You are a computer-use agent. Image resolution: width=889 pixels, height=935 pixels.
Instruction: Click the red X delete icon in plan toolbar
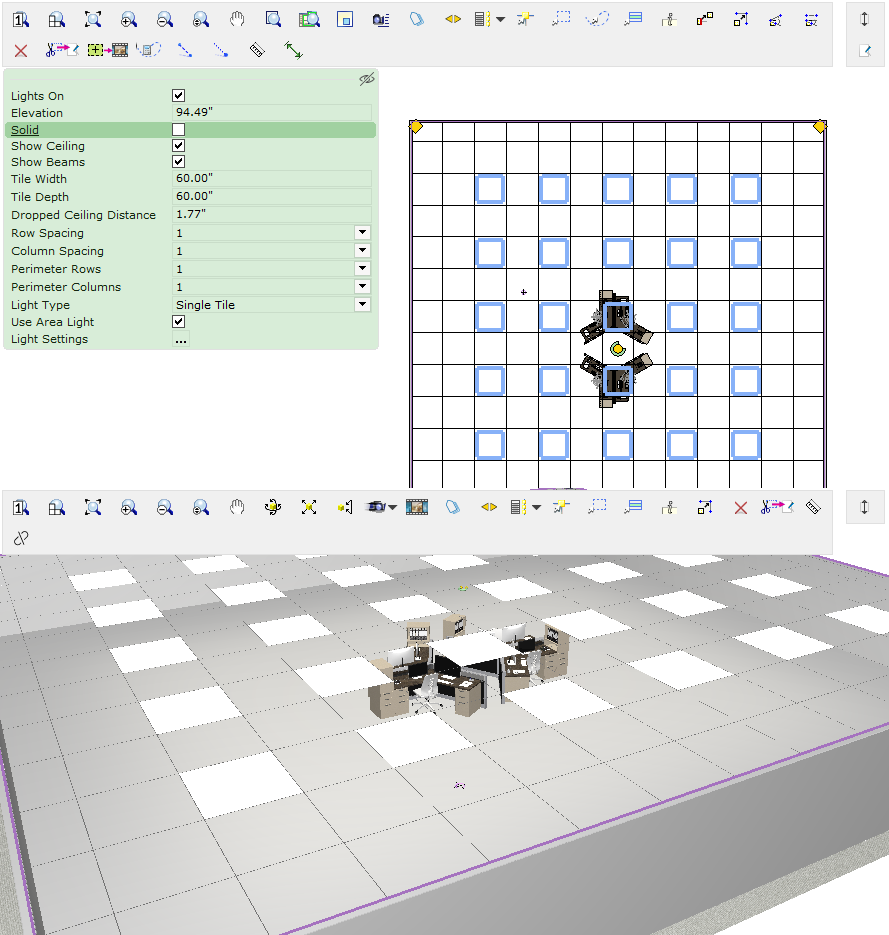[x=21, y=51]
